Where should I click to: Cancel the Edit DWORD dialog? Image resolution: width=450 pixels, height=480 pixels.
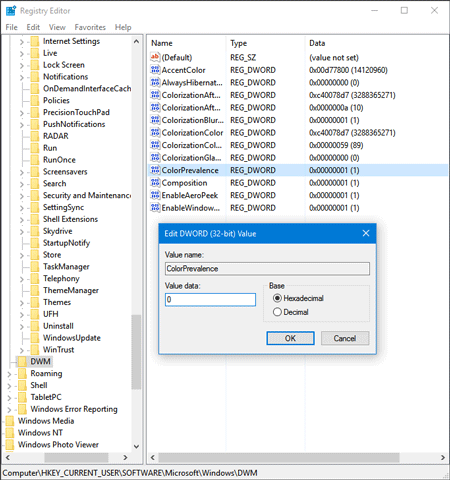(x=345, y=338)
